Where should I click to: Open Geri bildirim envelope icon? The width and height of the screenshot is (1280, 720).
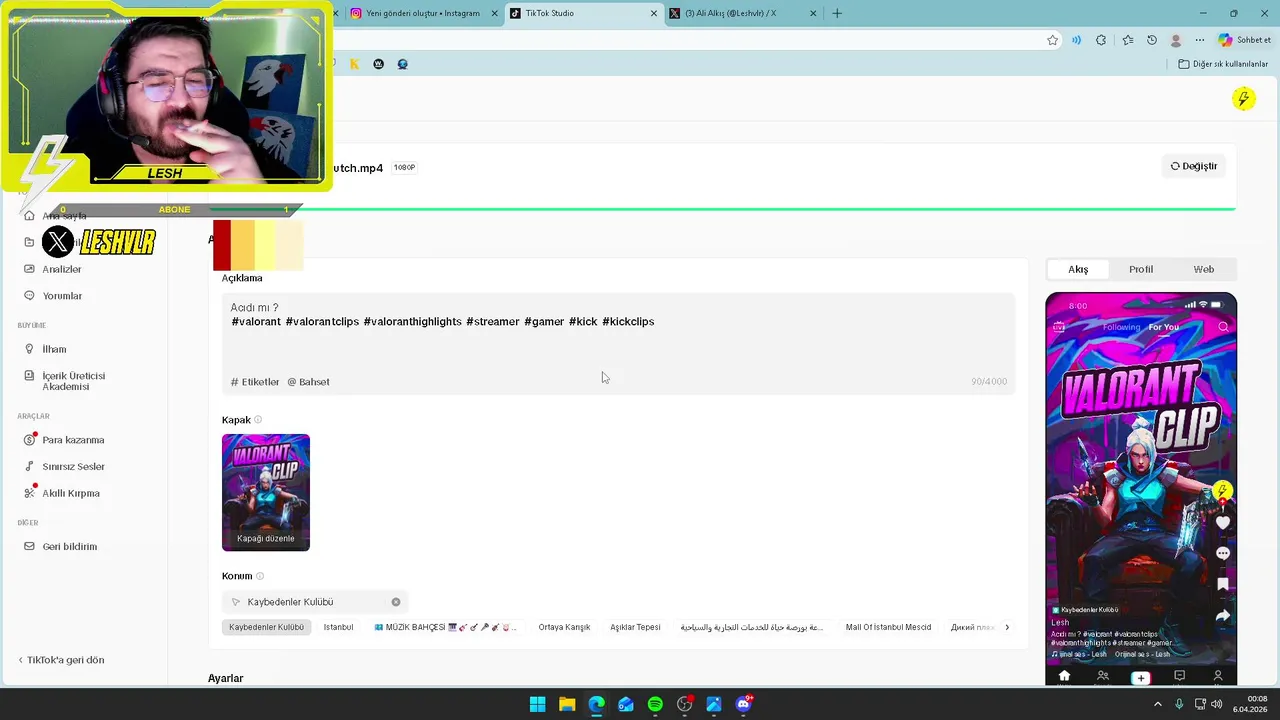(29, 547)
